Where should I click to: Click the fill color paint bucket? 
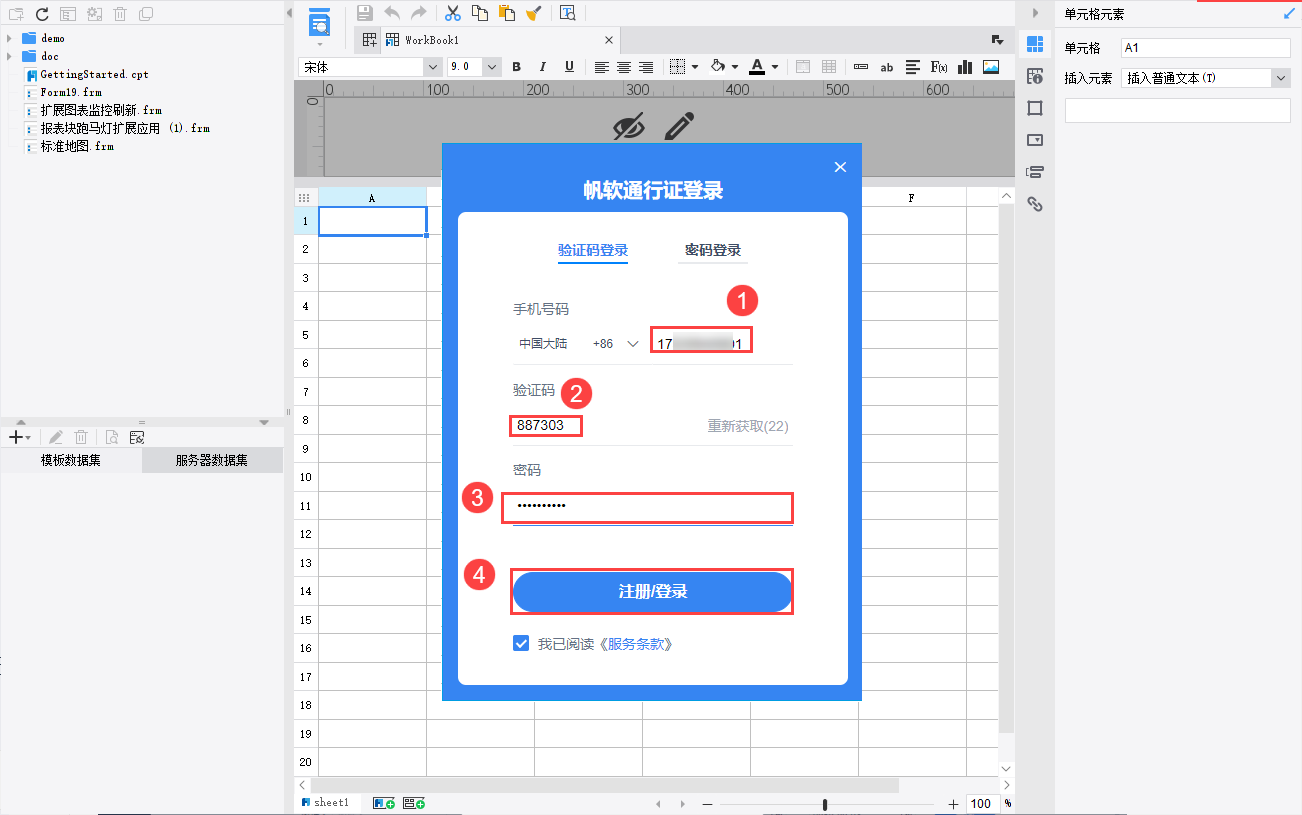(x=717, y=67)
